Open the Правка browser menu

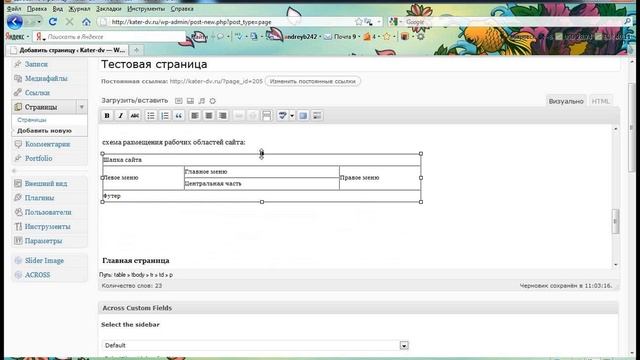(37, 9)
